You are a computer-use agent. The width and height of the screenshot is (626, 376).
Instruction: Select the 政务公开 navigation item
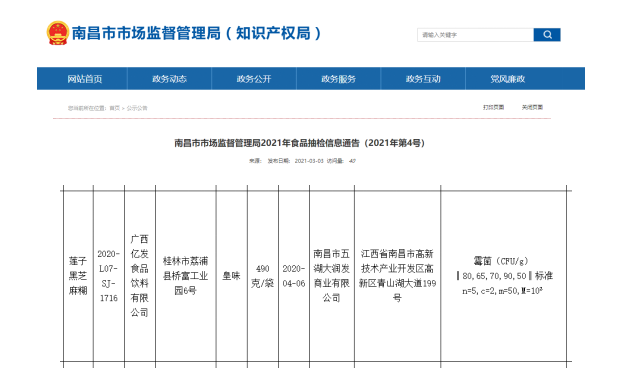tap(254, 79)
